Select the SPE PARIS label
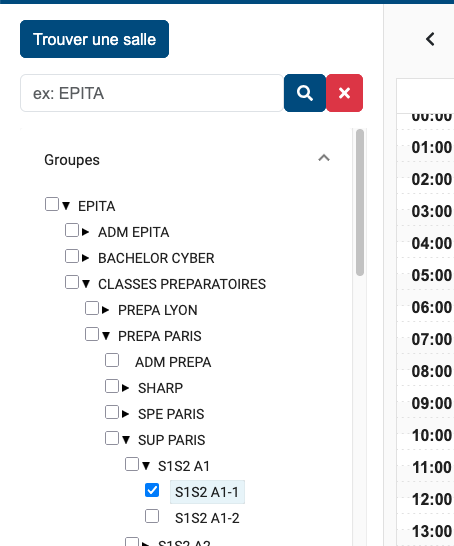Screen dimensions: 454x546 click(171, 414)
